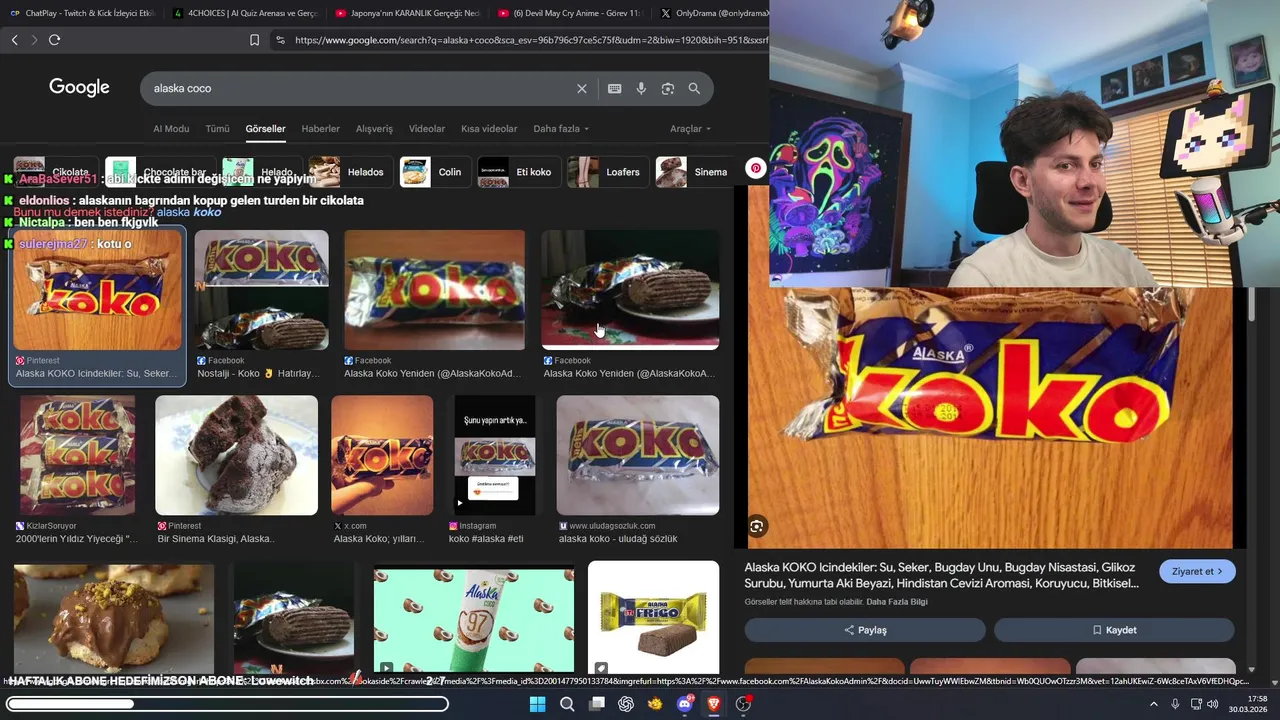Open Instagram 'koko #alaska #eti' result
This screenshot has width=1280, height=720.
(x=495, y=455)
